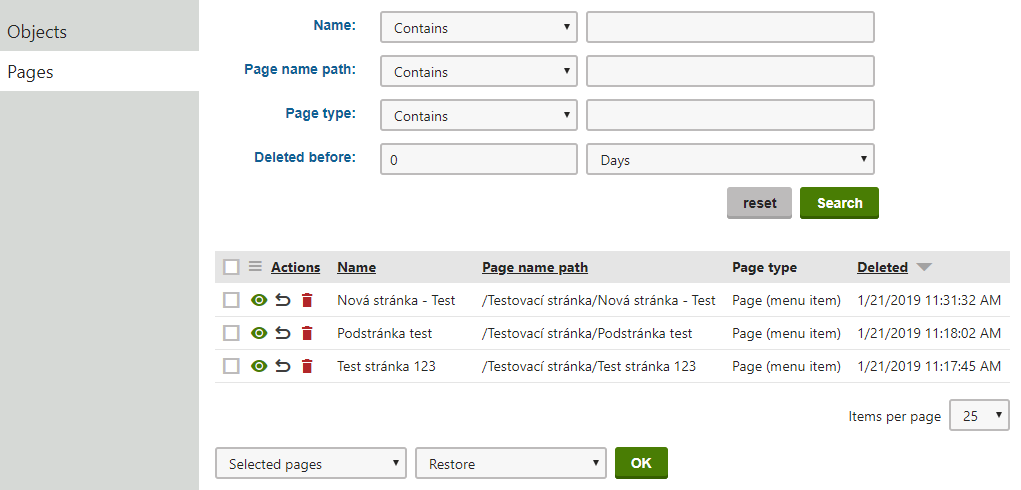Tick the select-all checkbox in table header
The height and width of the screenshot is (490, 1021).
click(231, 267)
